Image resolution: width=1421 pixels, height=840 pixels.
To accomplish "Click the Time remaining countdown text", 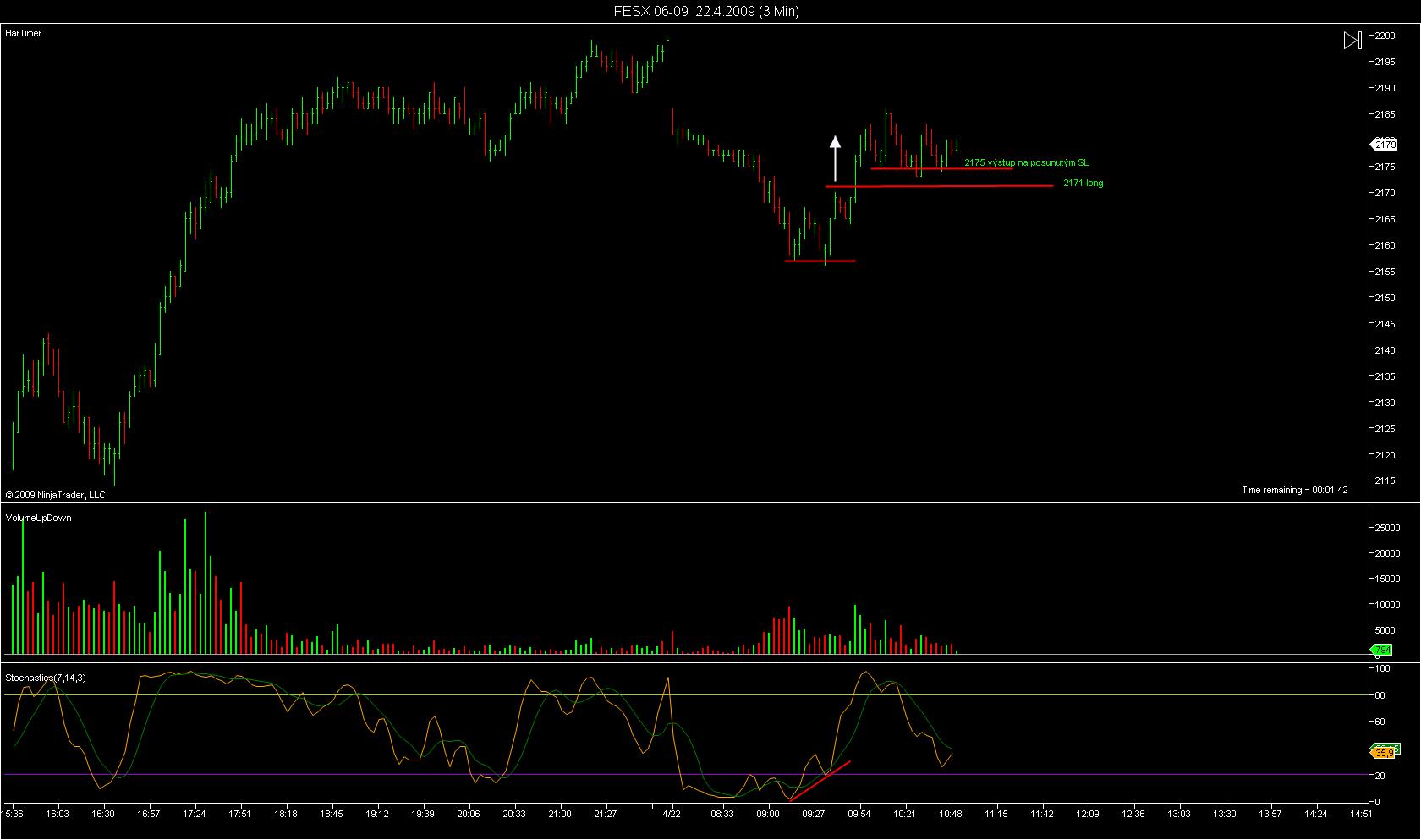I will (1294, 490).
